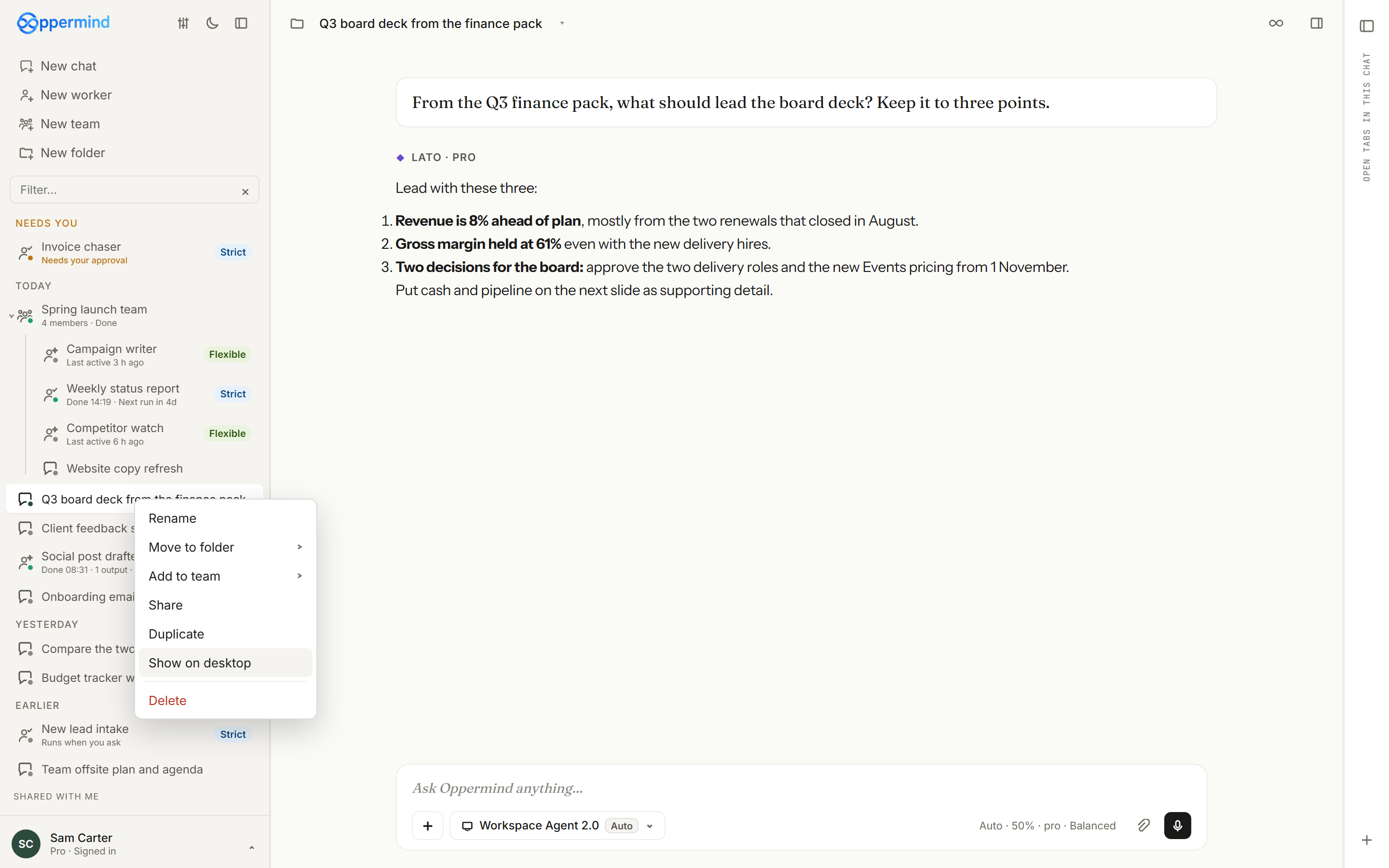Expand the Sam Carter account menu
Image resolution: width=1389 pixels, height=868 pixels.
[x=251, y=847]
